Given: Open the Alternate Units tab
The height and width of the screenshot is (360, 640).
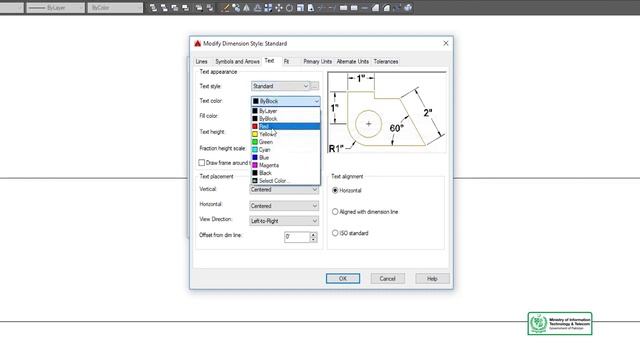Looking at the screenshot, I should [x=353, y=62].
